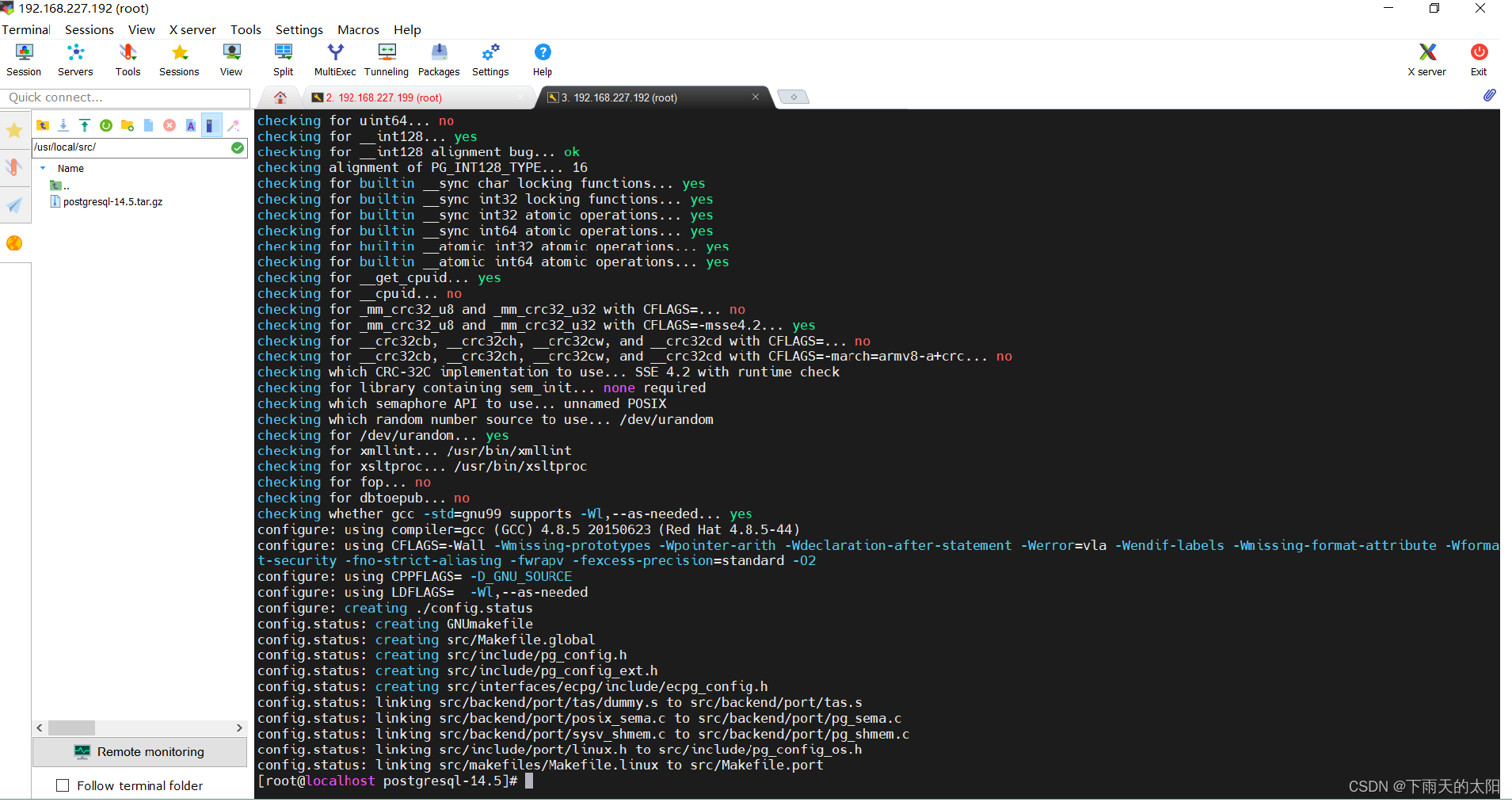Toggle the highlighted blue SFTP panel icon
The width and height of the screenshot is (1512, 802).
click(x=211, y=125)
